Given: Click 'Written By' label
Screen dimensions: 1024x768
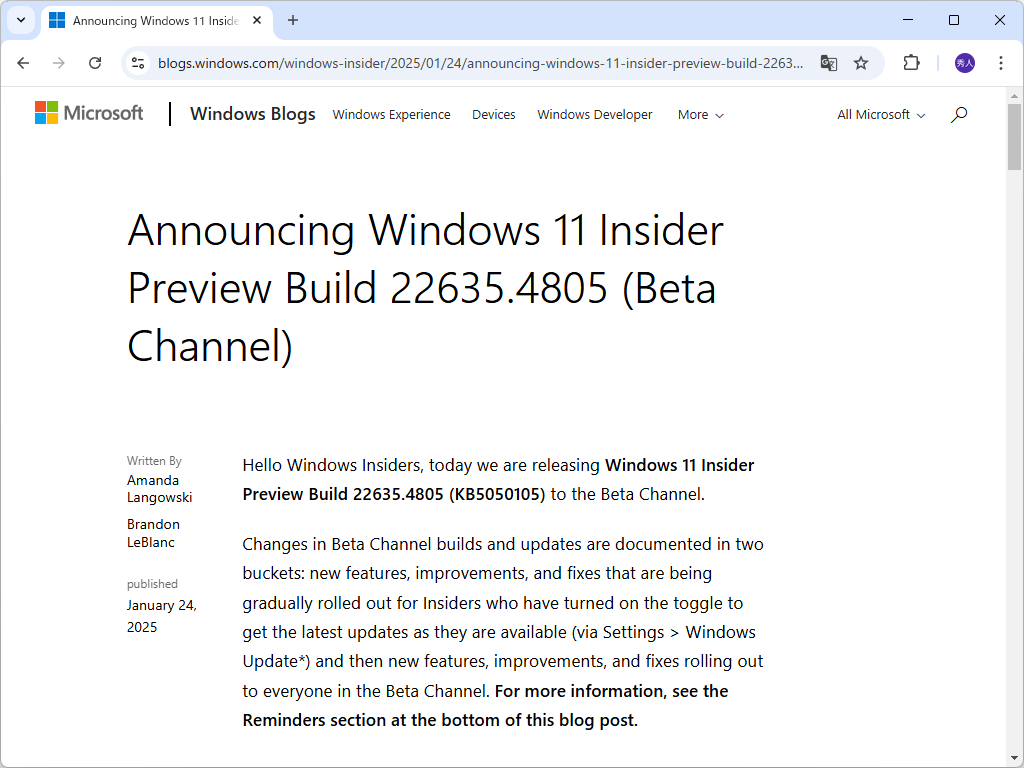Looking at the screenshot, I should point(154,460).
